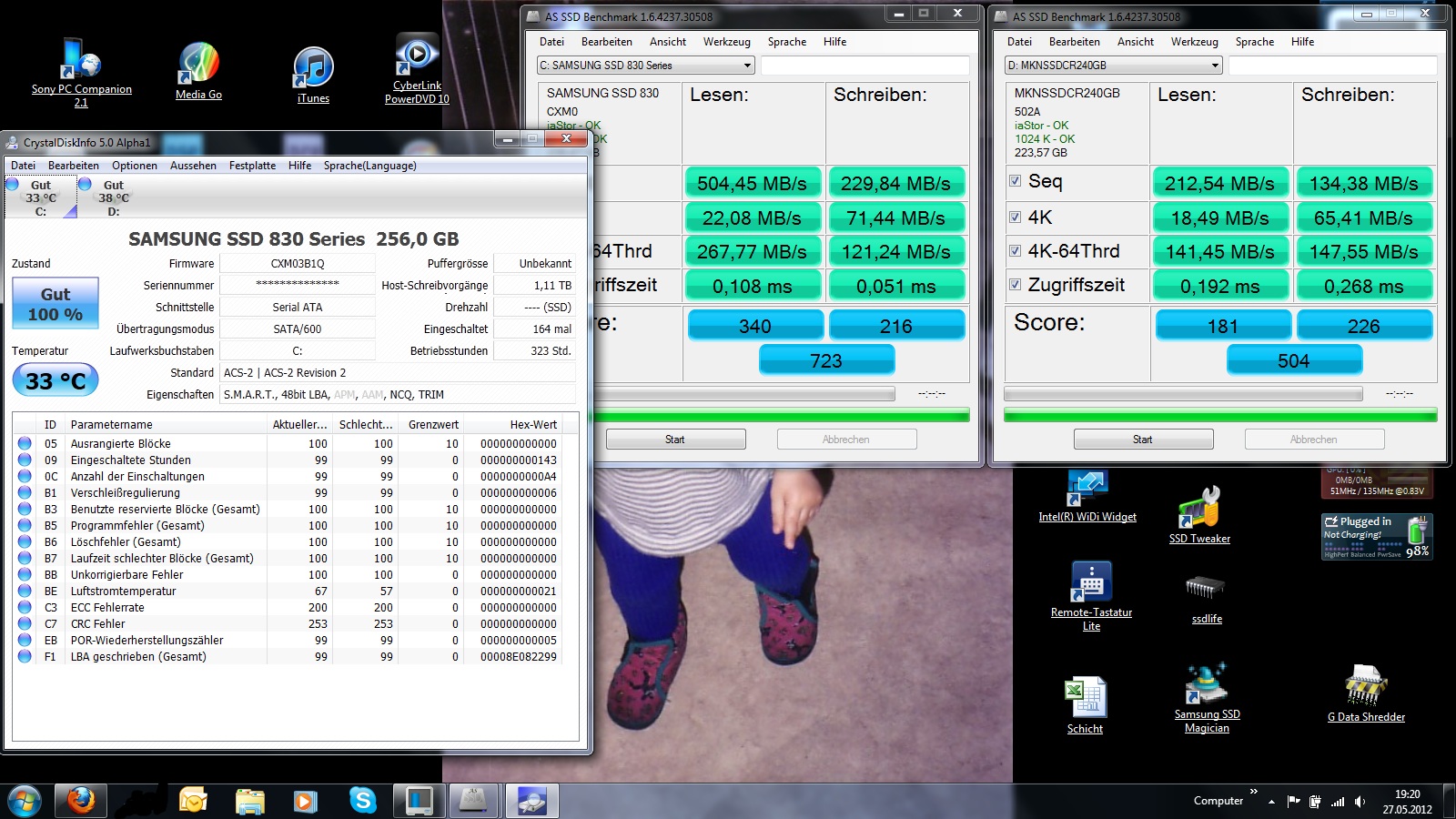Select the C: disk tab in CrystalDiskInfo

click(41, 197)
